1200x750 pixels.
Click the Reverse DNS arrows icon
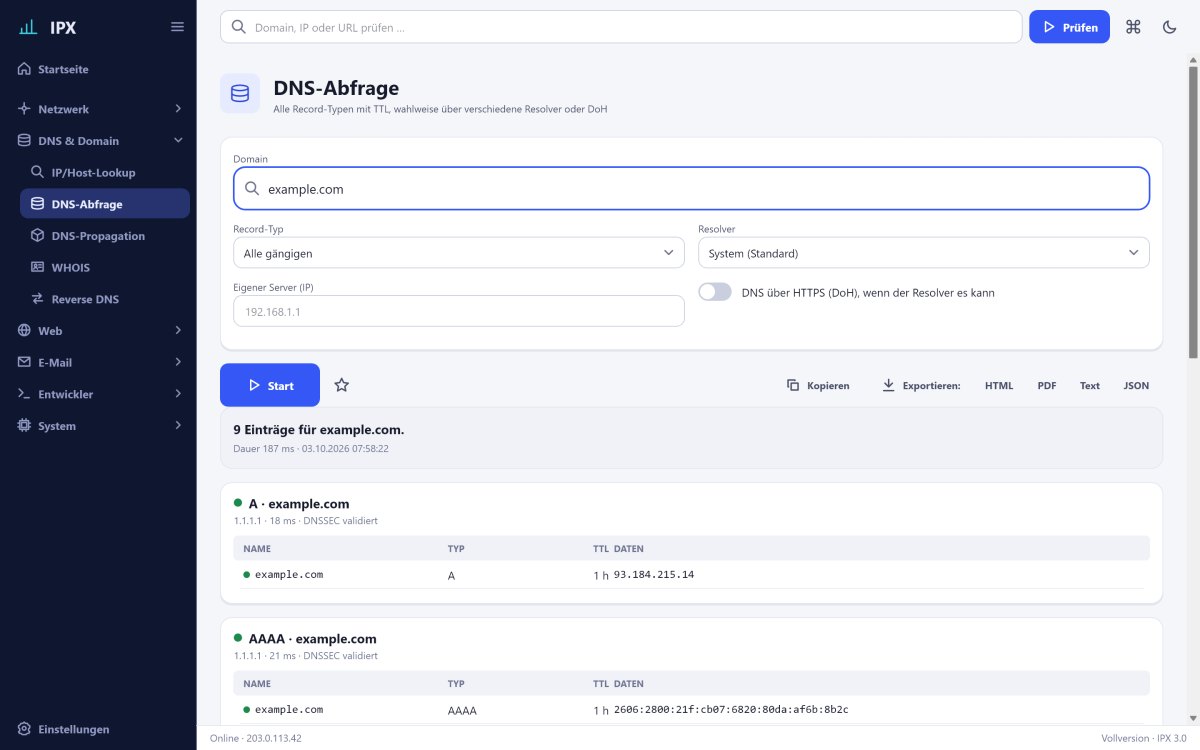click(38, 299)
